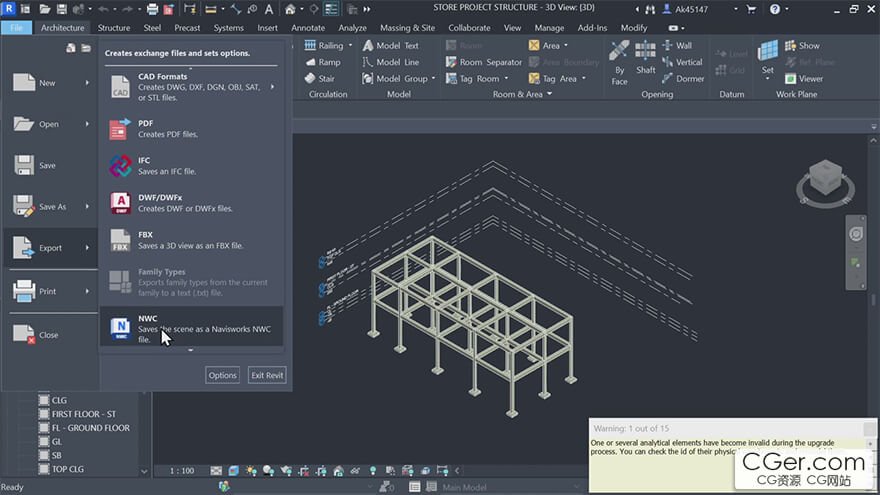Close the project via File menu
The width and height of the screenshot is (880, 495).
[51, 334]
